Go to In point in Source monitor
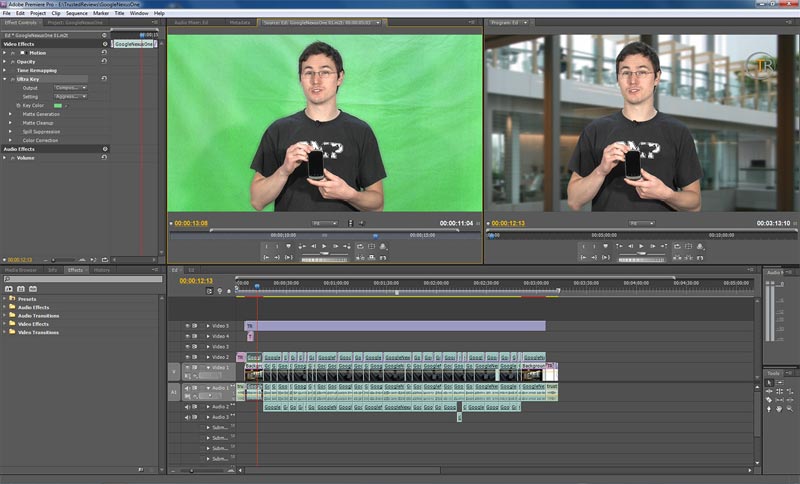The width and height of the screenshot is (800, 484). 266,258
